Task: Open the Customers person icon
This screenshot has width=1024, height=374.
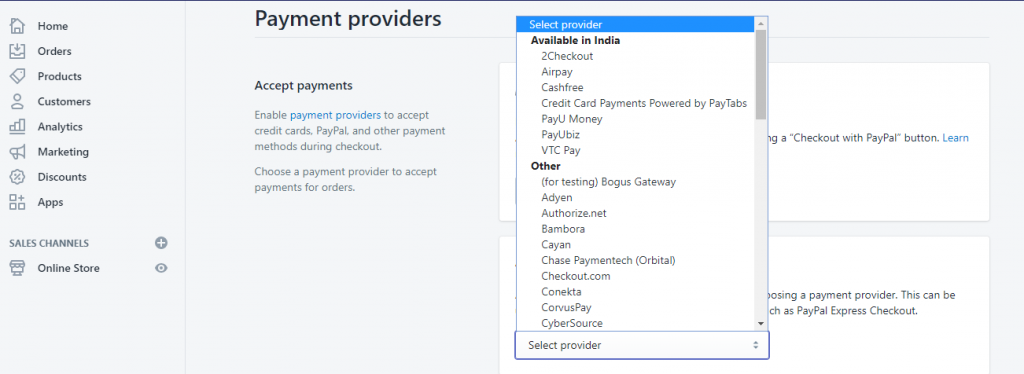Action: [x=18, y=101]
